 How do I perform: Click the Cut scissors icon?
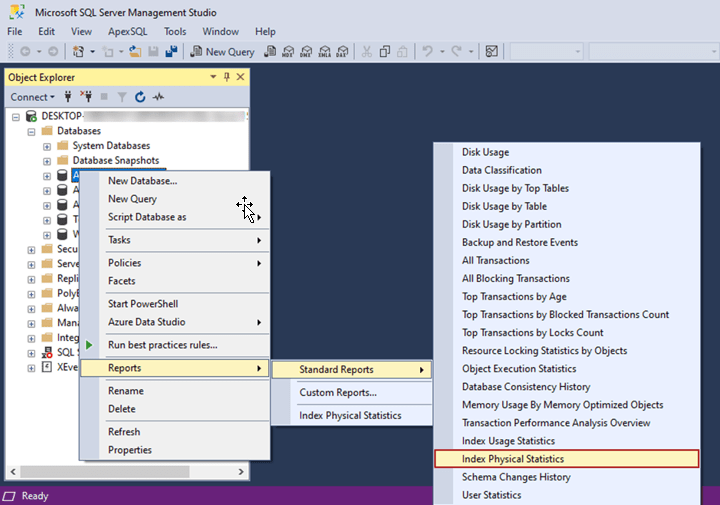coord(366,52)
